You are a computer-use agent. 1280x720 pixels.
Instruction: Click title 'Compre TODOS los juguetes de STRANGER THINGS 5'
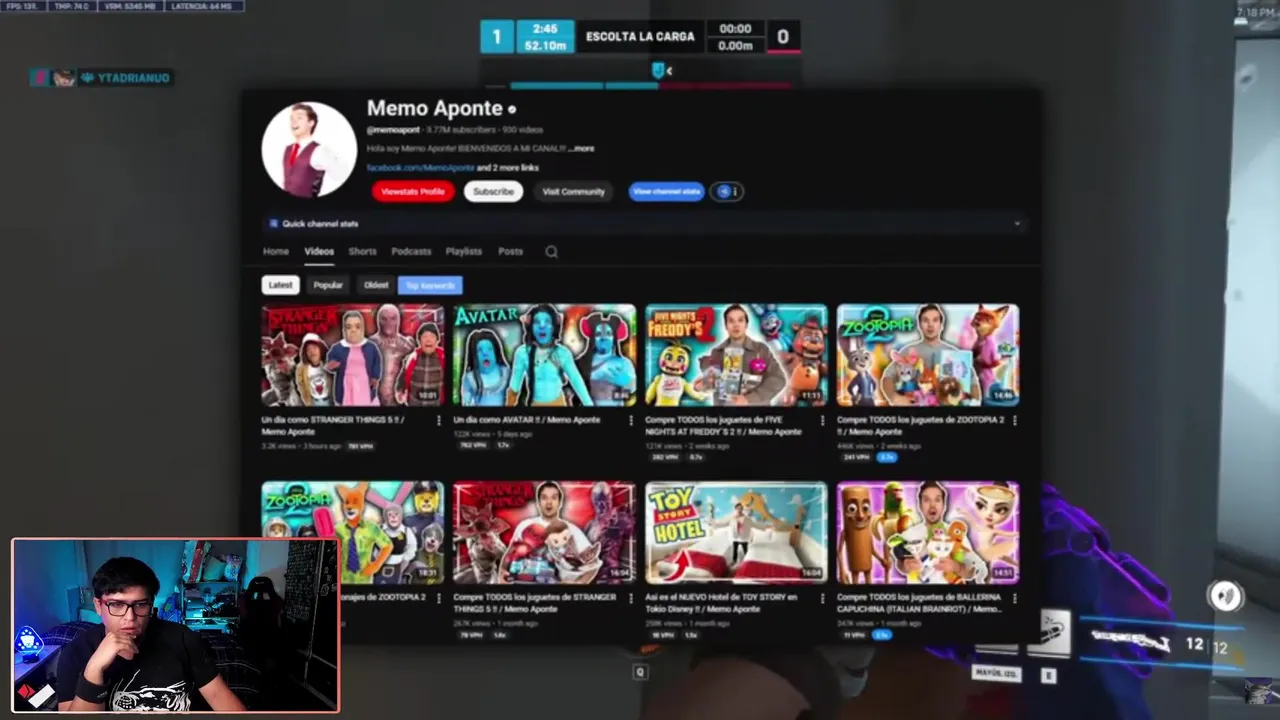pos(535,603)
